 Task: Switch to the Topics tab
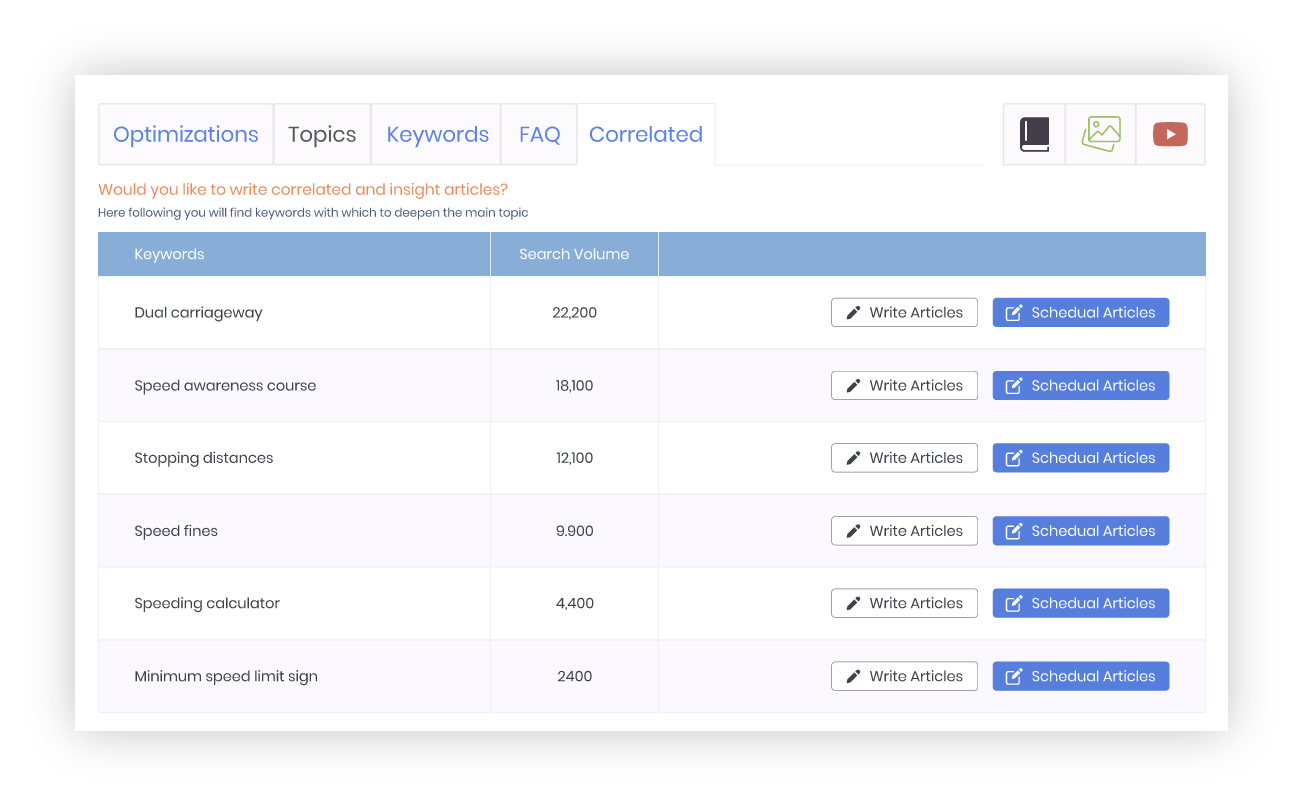(322, 133)
